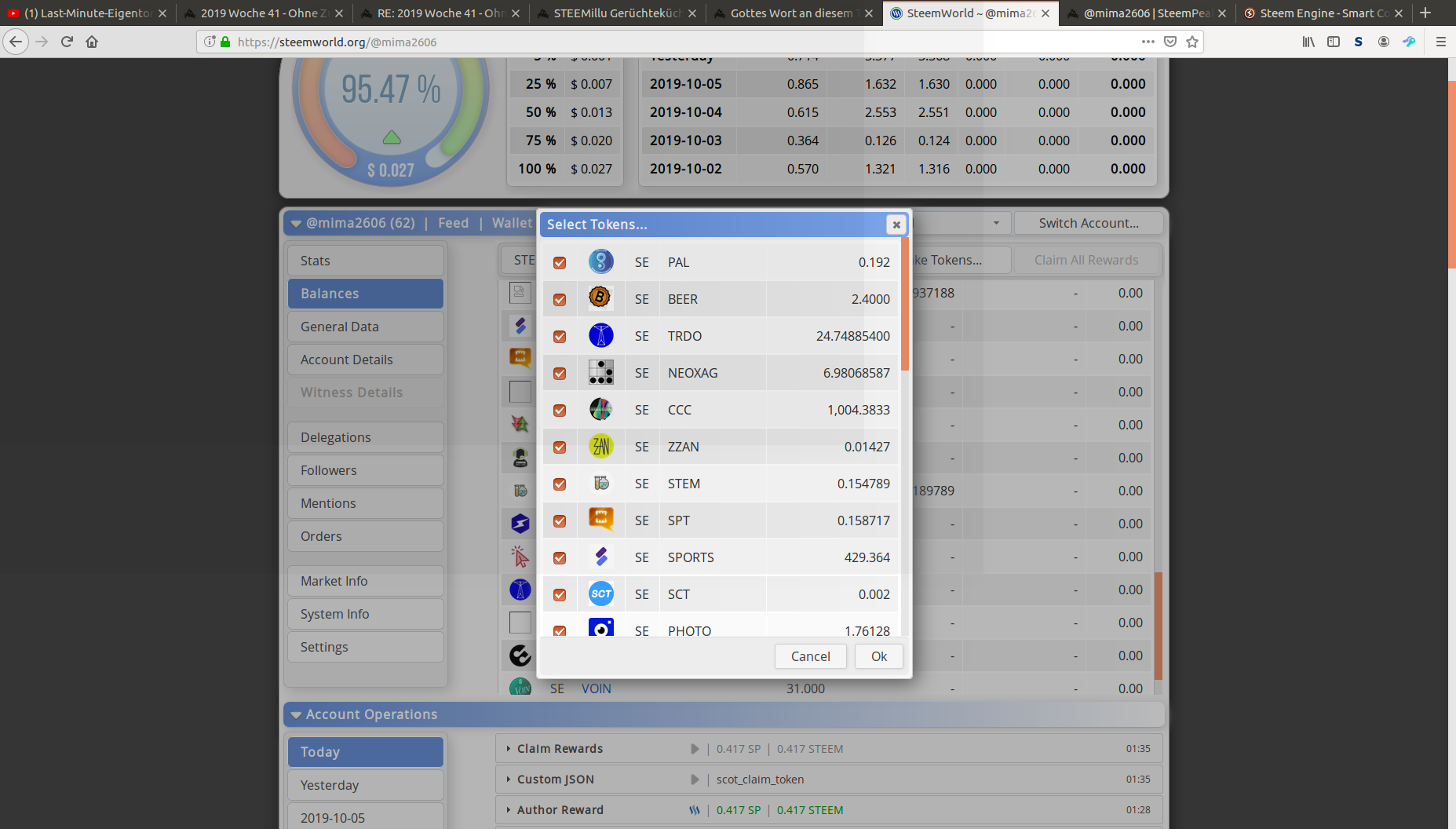Viewport: 1456px width, 829px height.
Task: Cancel the Select Tokens dialog
Action: click(x=810, y=656)
